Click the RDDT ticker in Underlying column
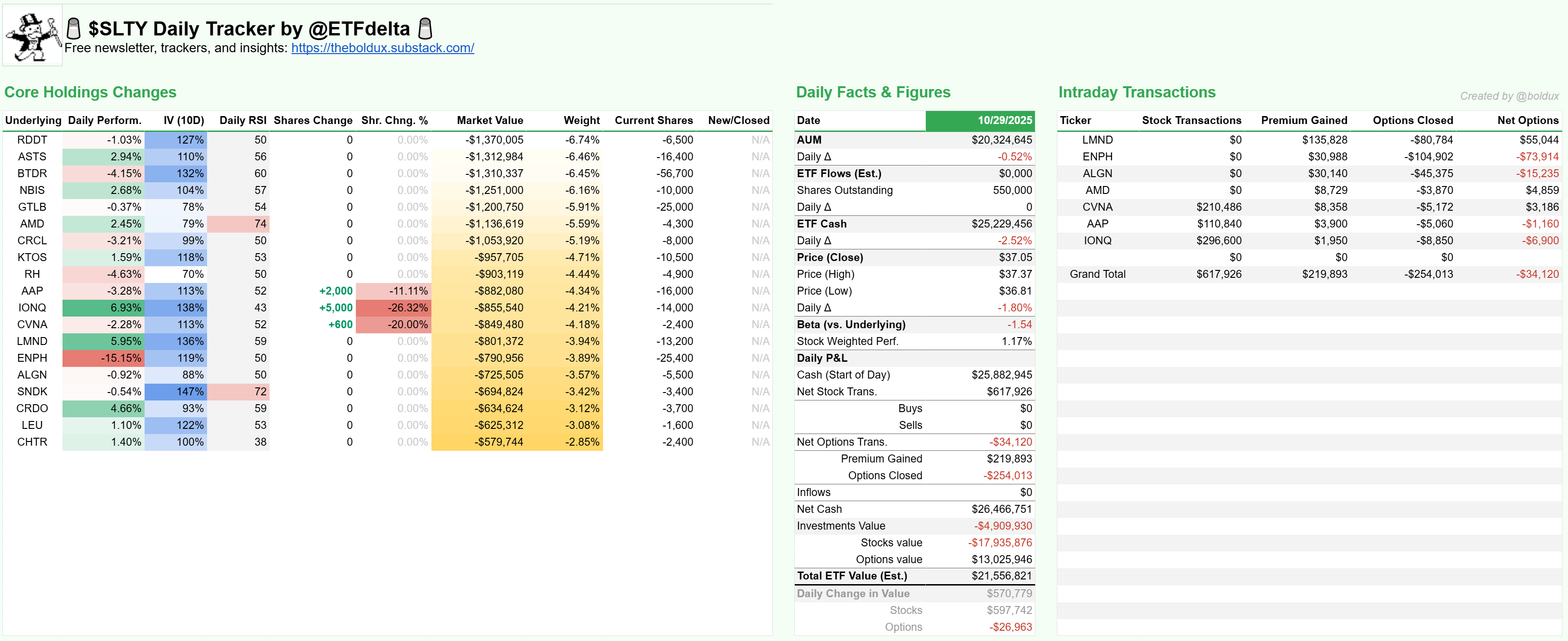The width and height of the screenshot is (1568, 641). [x=32, y=140]
